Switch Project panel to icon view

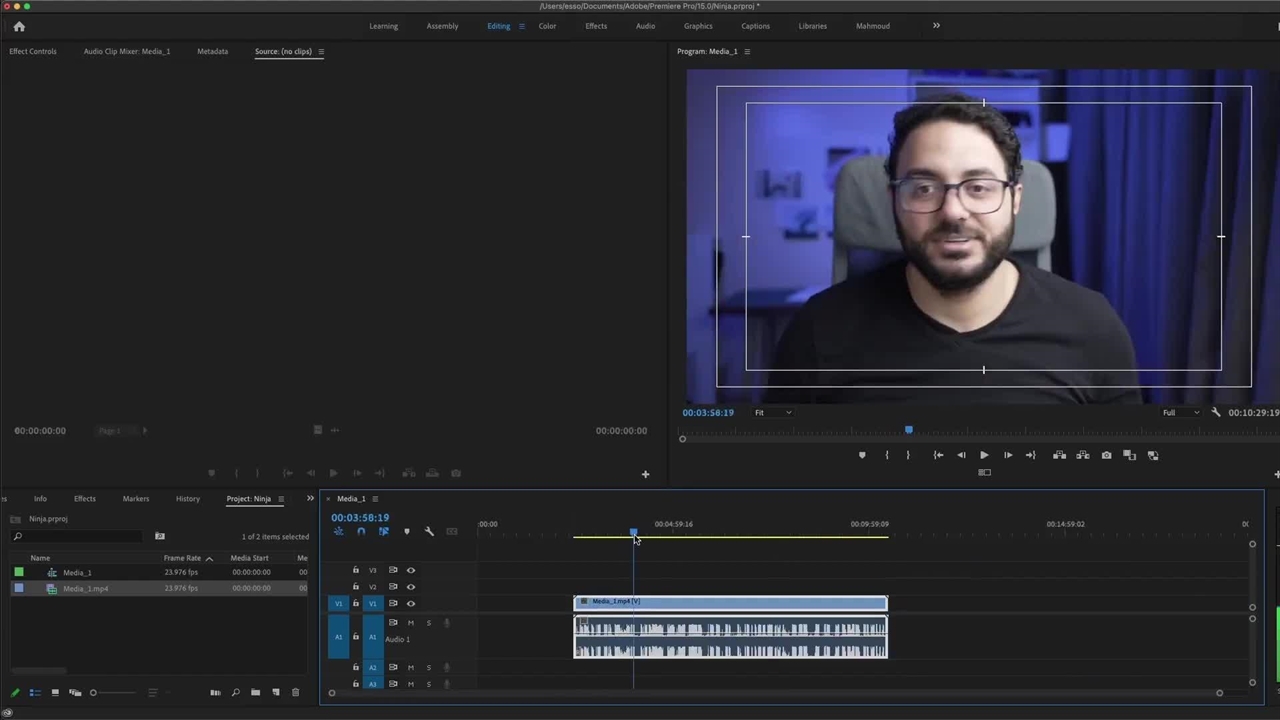pos(55,692)
